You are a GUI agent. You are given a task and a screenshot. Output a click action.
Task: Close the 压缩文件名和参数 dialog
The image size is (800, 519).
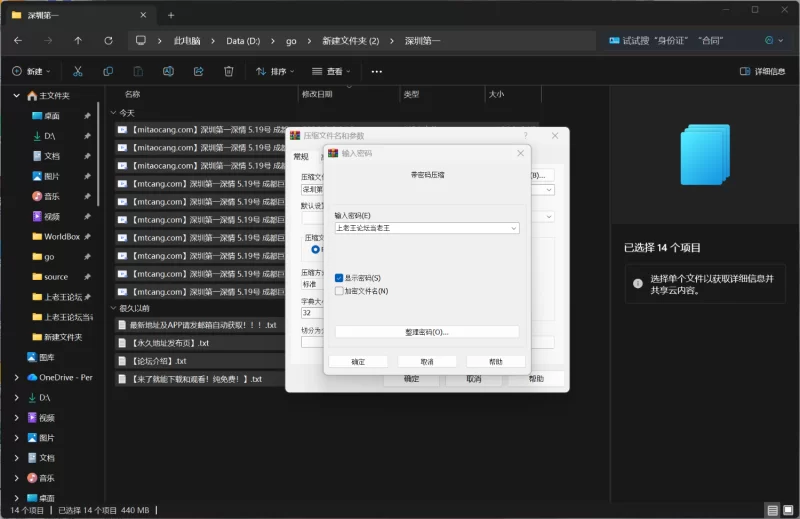(555, 135)
